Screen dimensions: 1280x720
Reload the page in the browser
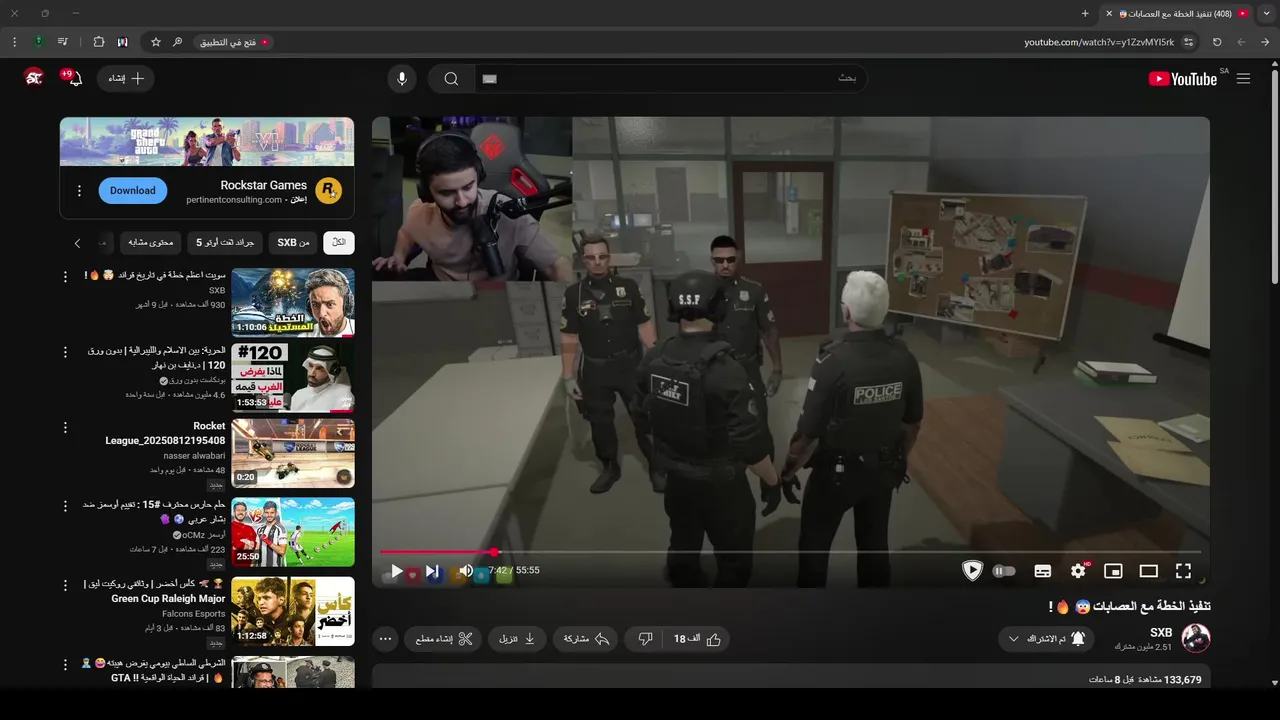pos(1217,42)
